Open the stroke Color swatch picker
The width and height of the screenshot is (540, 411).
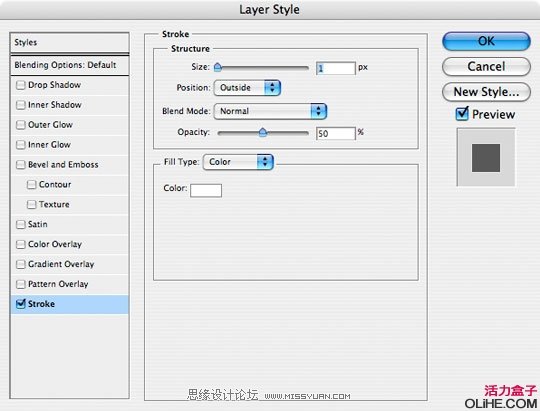[x=206, y=191]
